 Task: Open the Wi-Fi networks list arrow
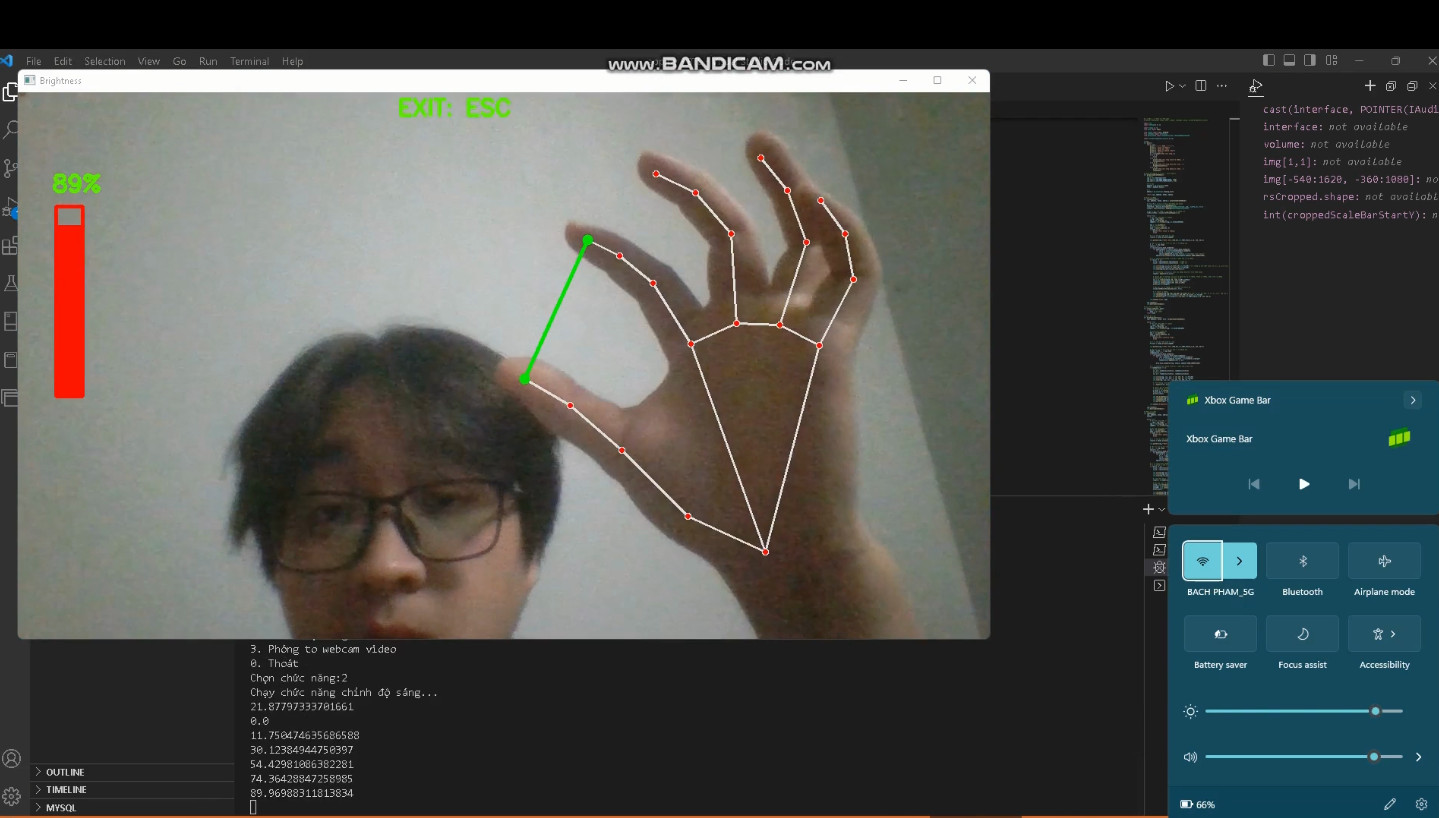1239,561
